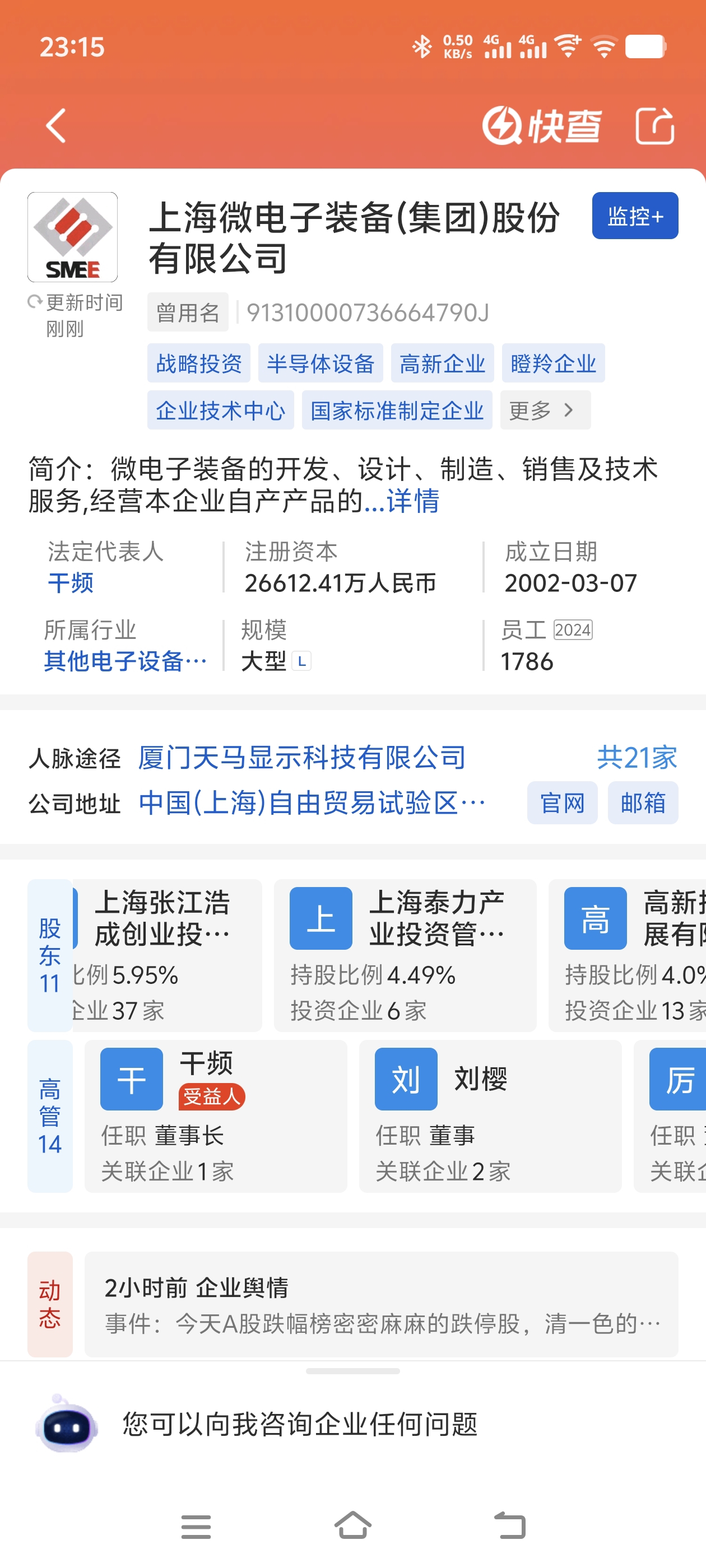Tap the 官网 button
The height and width of the screenshot is (1568, 706).
tap(562, 803)
